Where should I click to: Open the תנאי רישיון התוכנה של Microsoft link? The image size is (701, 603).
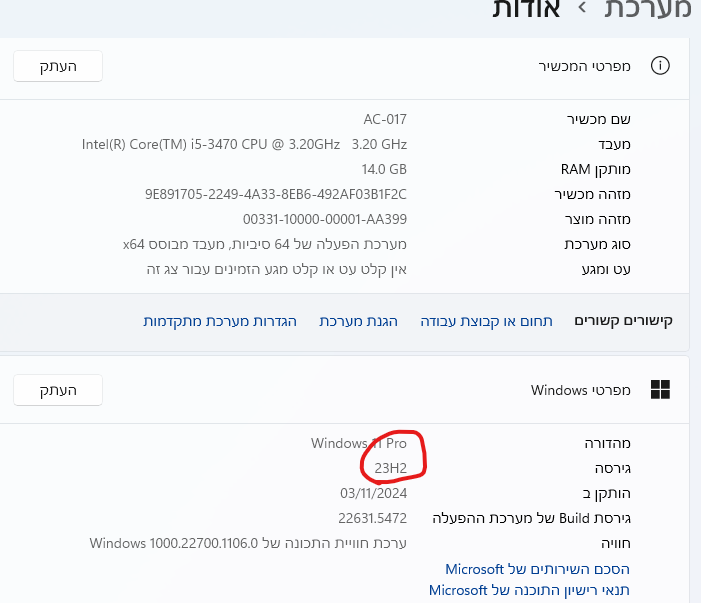529,590
